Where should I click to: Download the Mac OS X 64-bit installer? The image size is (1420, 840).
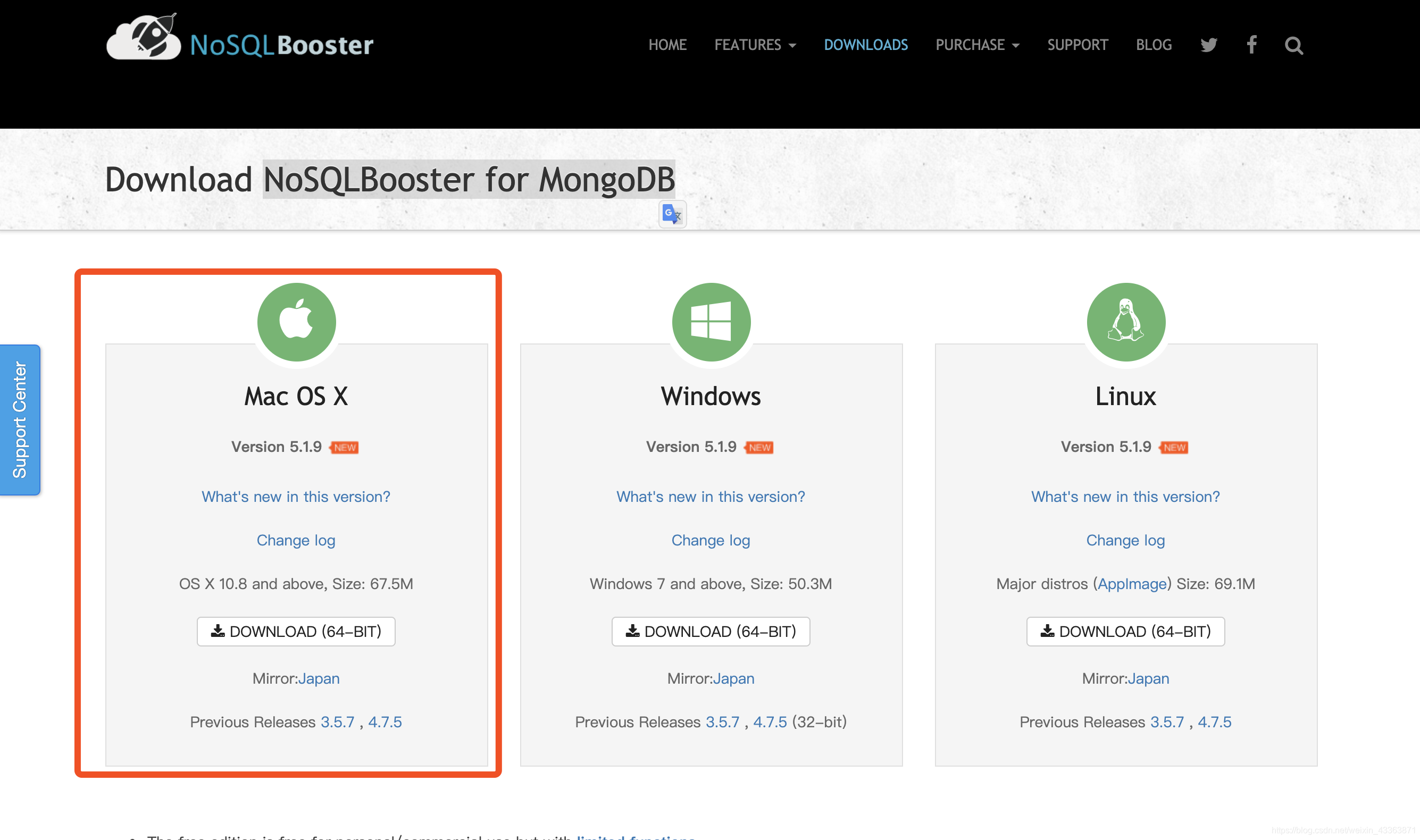296,631
